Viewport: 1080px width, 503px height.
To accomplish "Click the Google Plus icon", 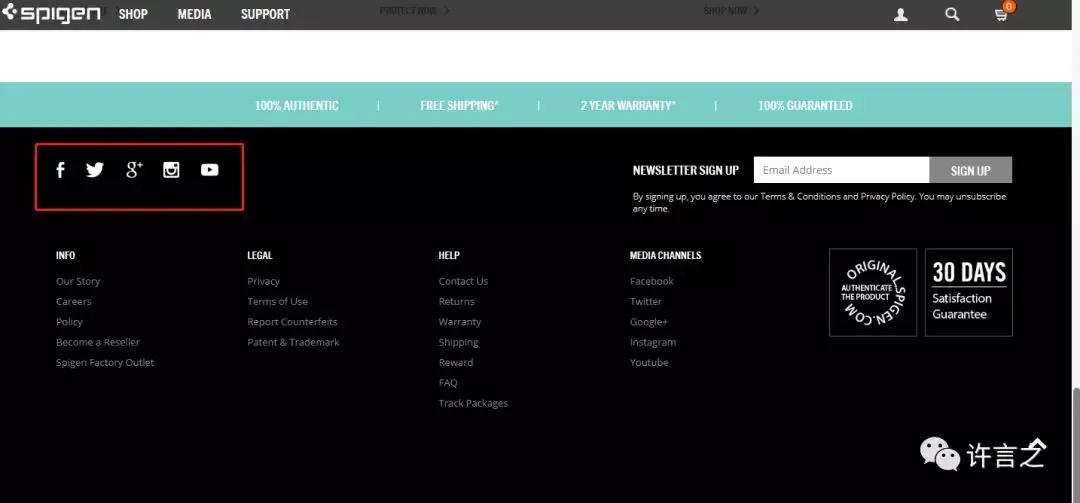I will (134, 170).
